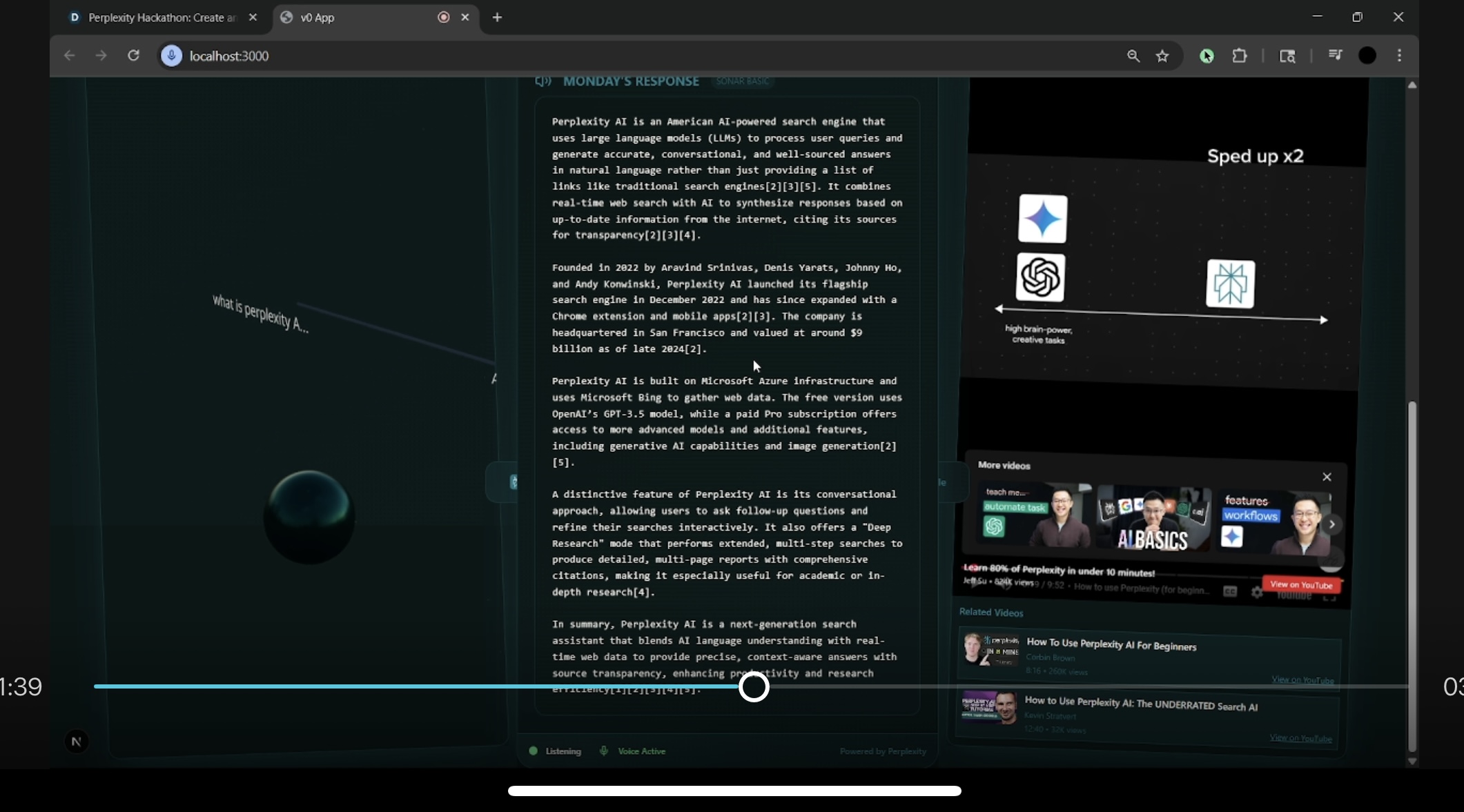Image resolution: width=1464 pixels, height=812 pixels.
Task: Bookmark this page with the star icon
Action: click(1162, 56)
